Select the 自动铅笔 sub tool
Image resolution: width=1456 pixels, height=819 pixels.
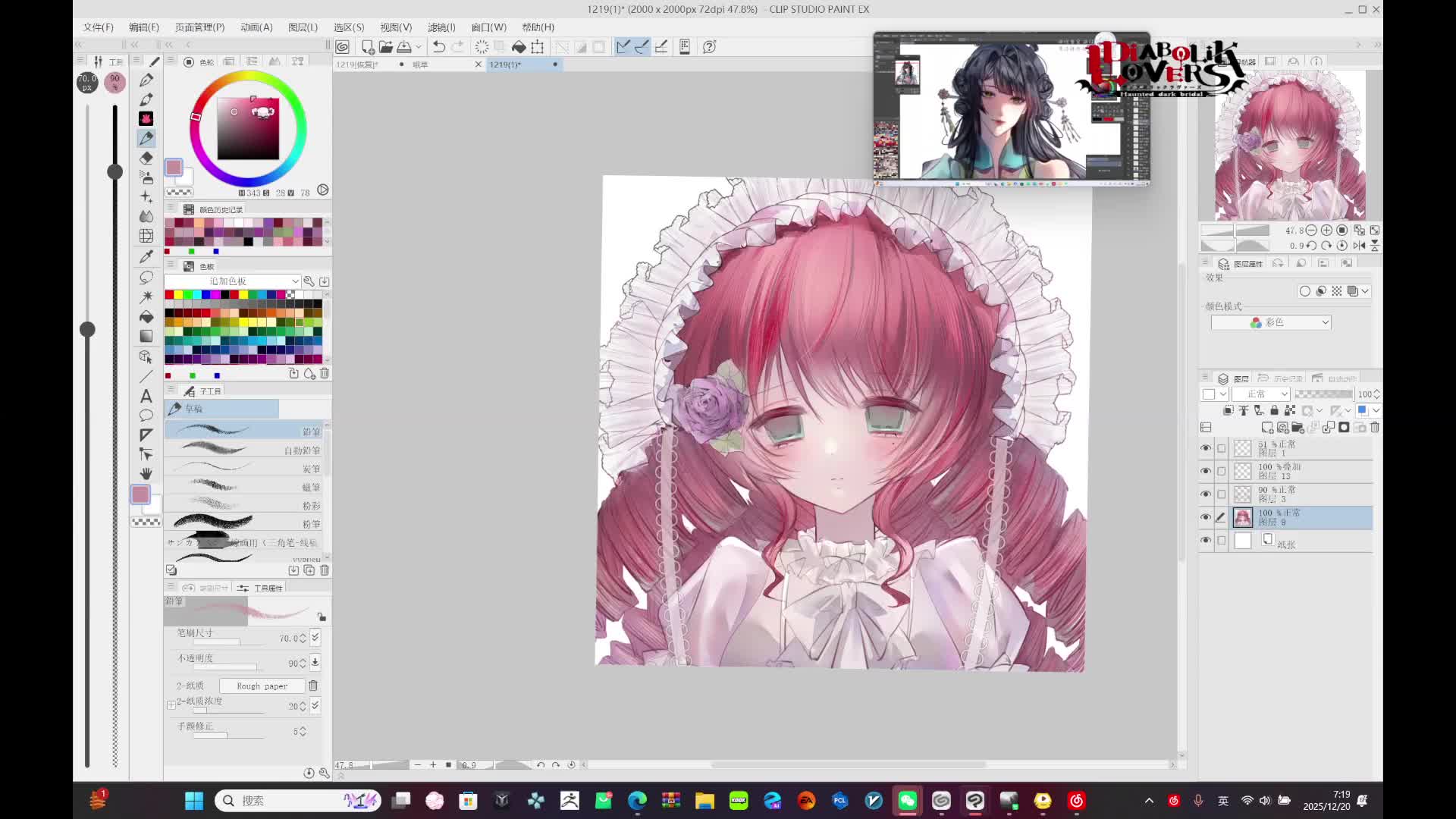click(244, 450)
